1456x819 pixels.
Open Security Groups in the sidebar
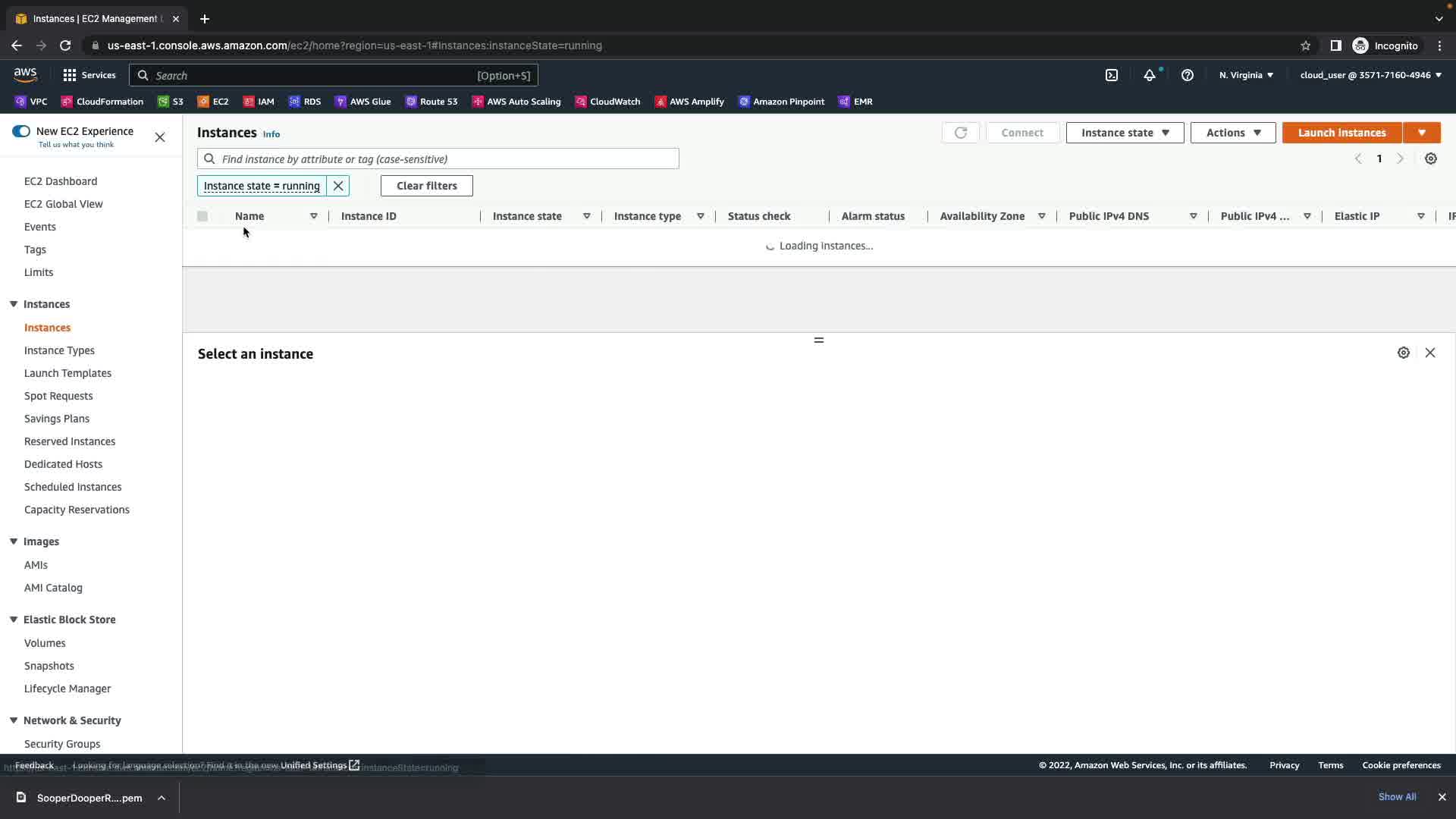click(62, 744)
